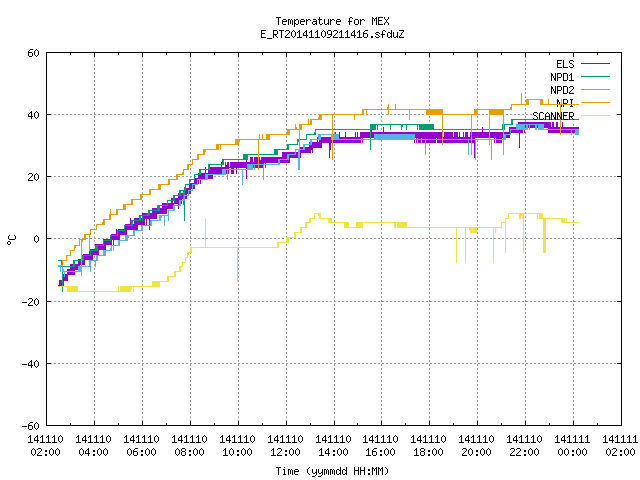Click the yellow SCANNER legend line sample
The image size is (640, 480).
click(x=595, y=116)
